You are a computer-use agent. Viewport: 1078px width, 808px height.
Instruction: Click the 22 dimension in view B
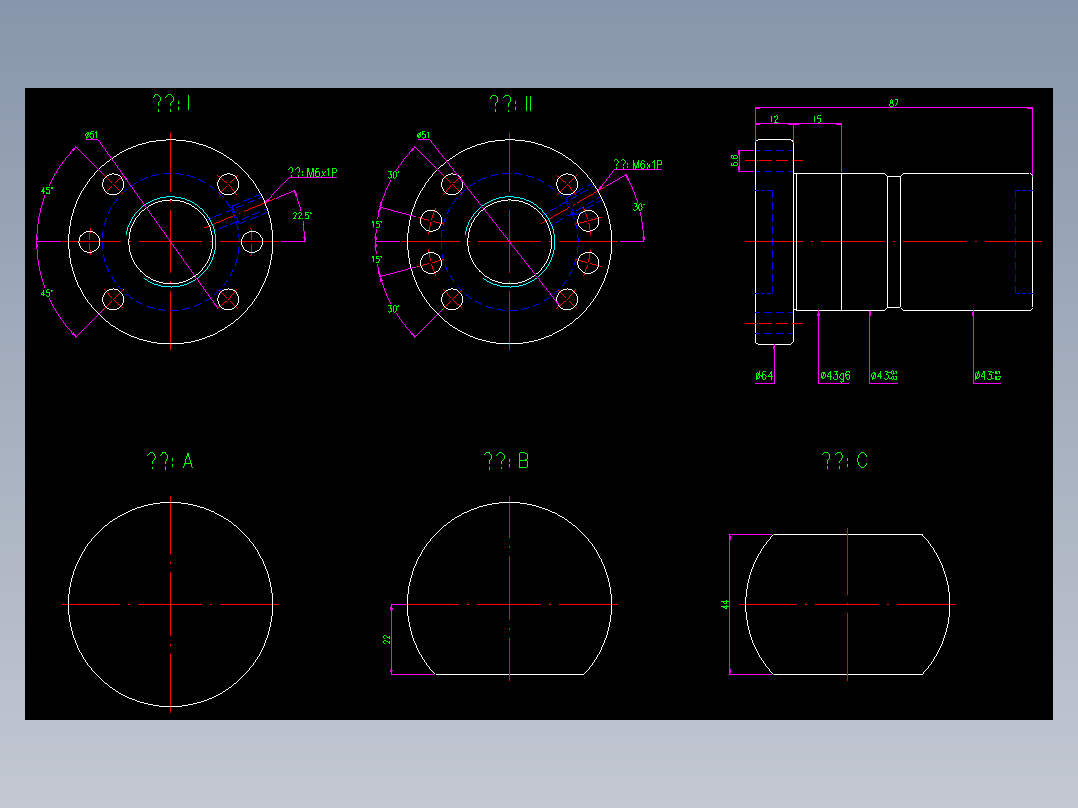point(386,639)
